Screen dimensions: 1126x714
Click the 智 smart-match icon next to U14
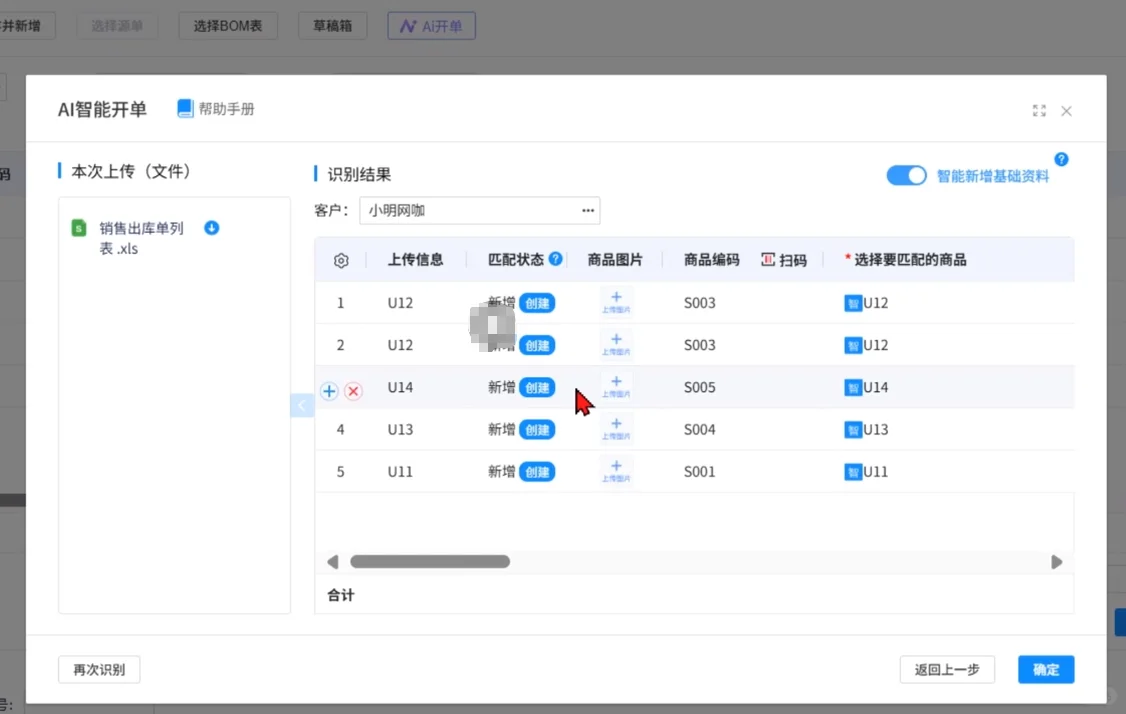point(852,387)
